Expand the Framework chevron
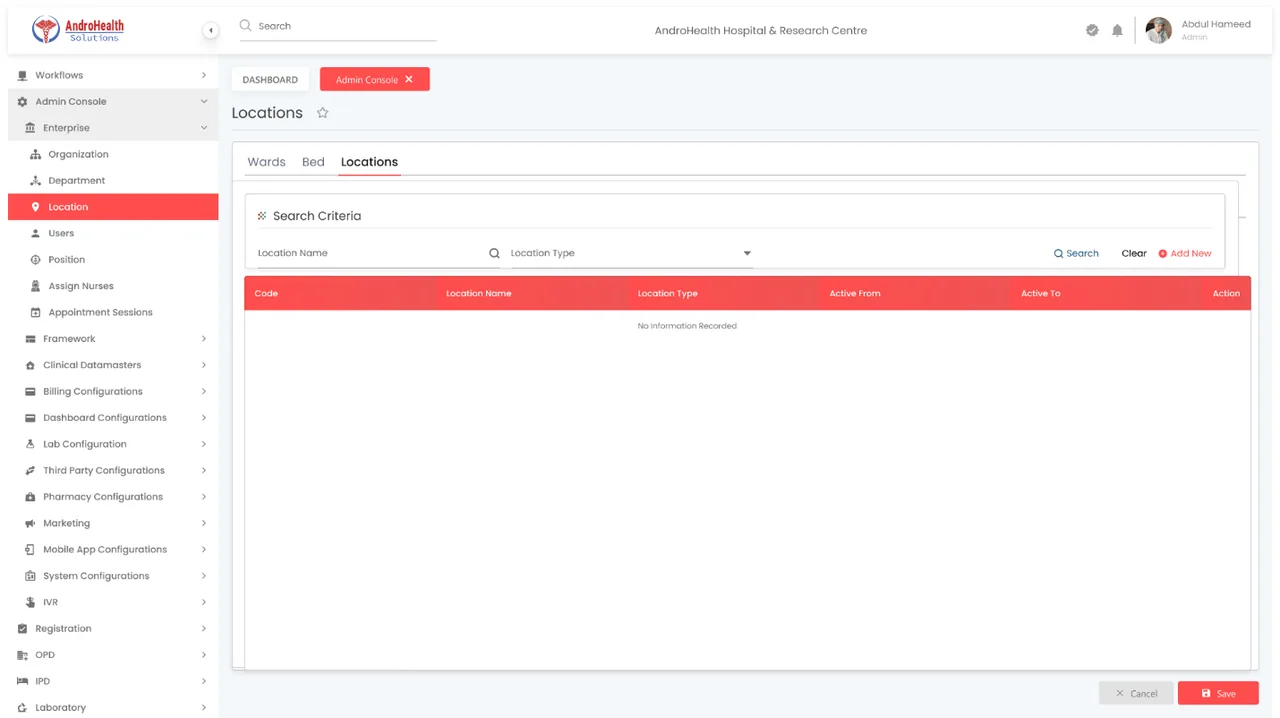This screenshot has height=718, width=1280. [204, 339]
